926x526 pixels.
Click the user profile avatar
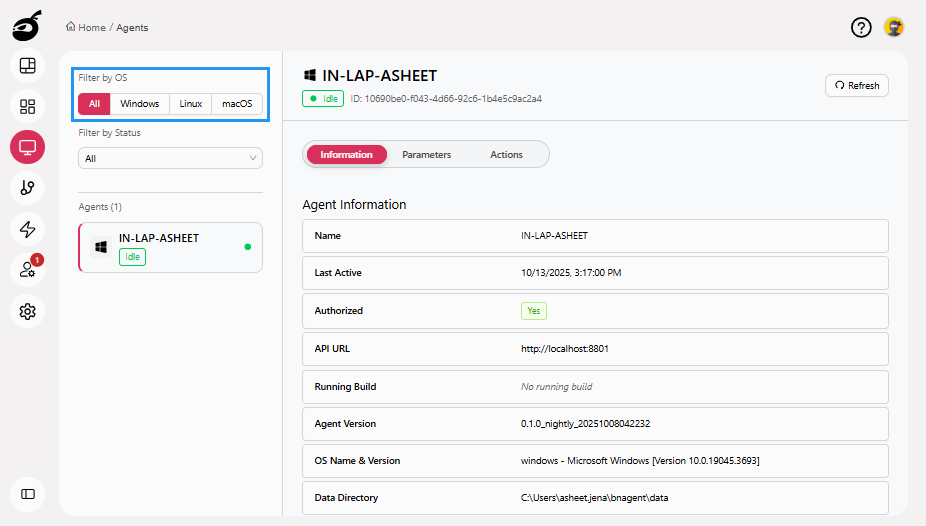894,28
